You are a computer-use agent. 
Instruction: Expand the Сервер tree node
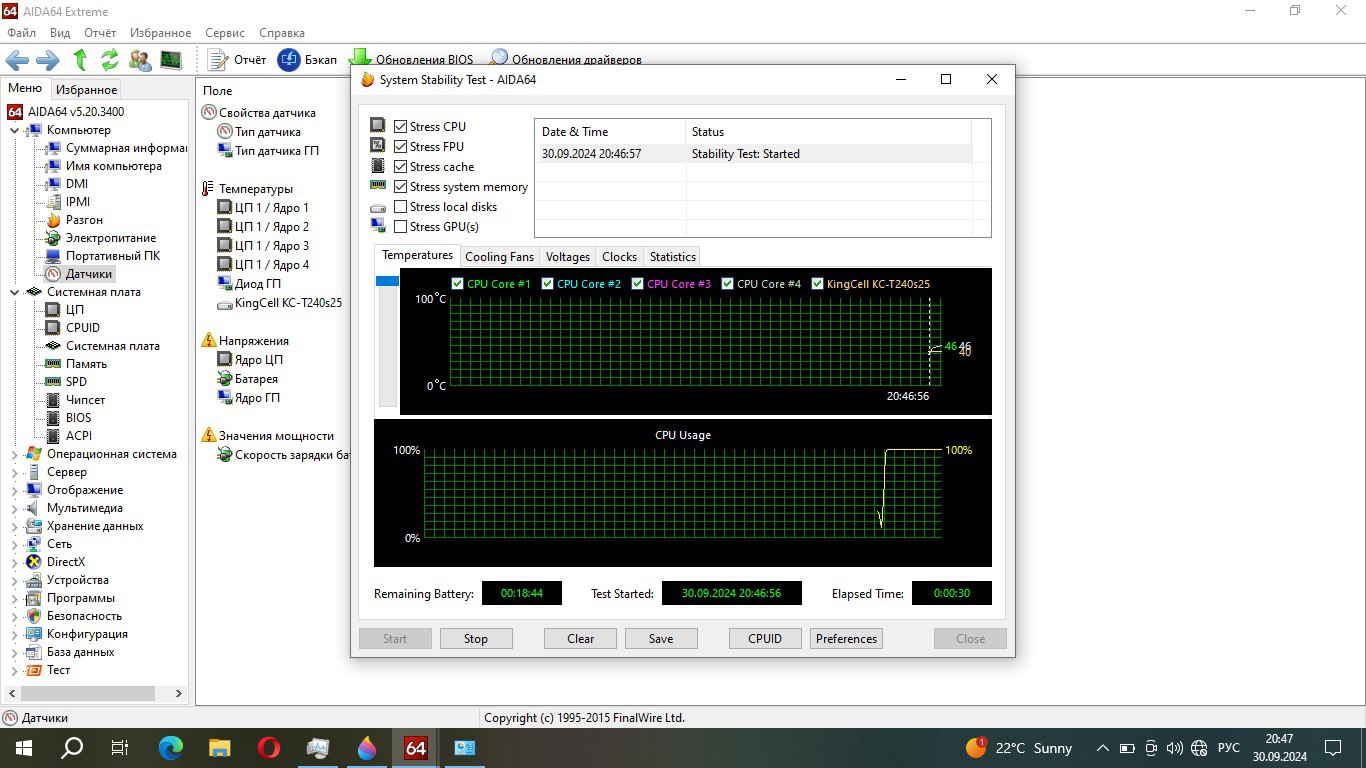coord(14,472)
